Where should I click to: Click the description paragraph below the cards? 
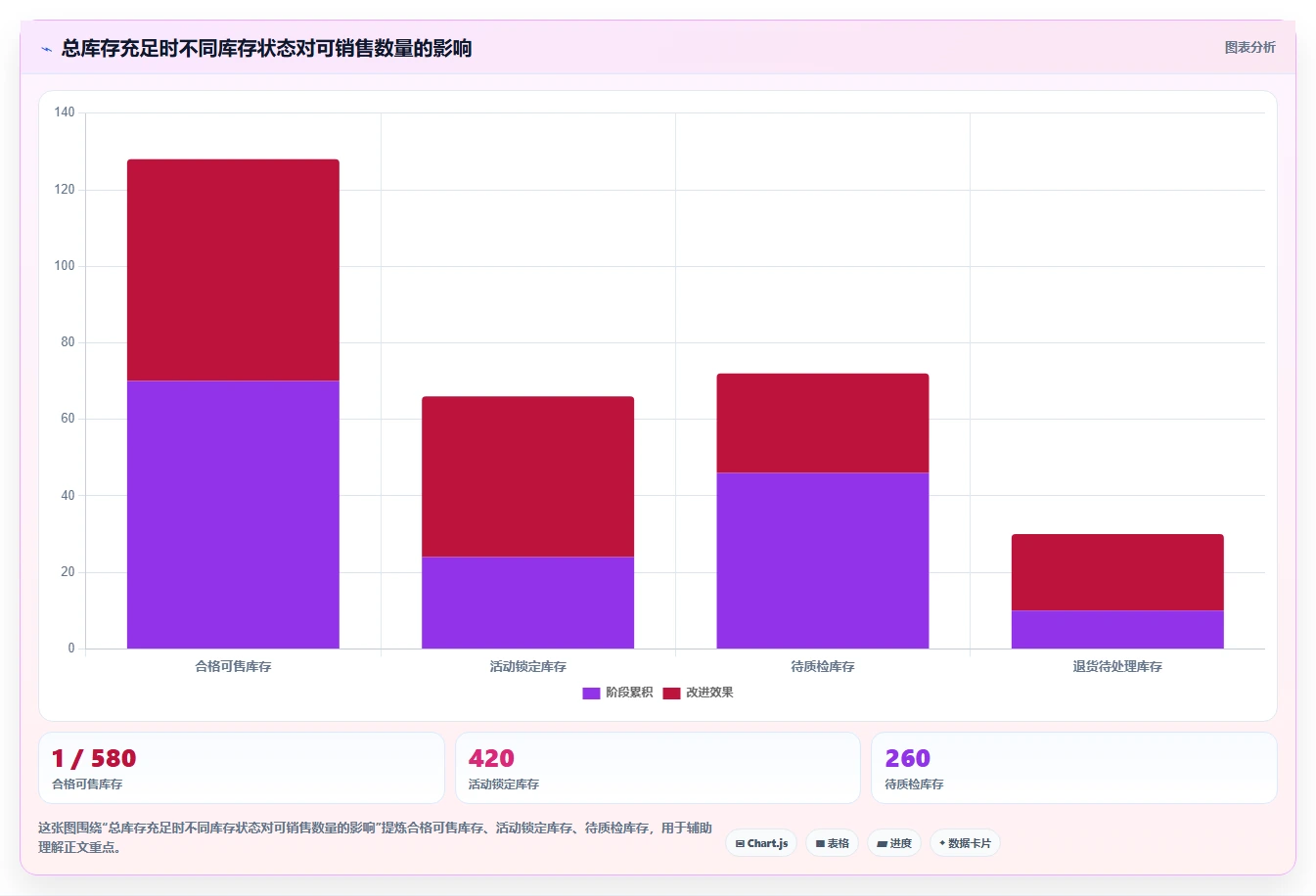376,837
